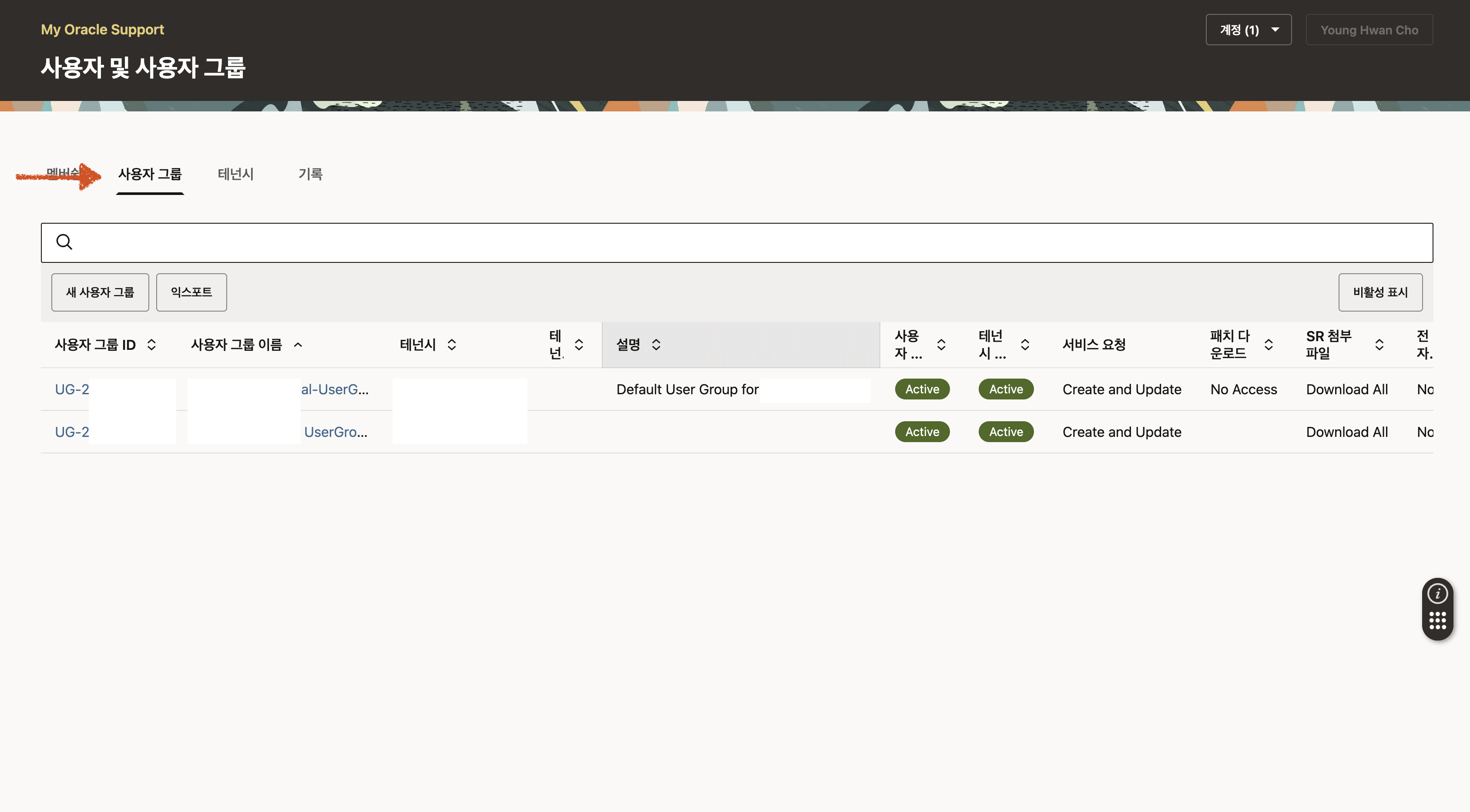1470x812 pixels.
Task: Open Young Hwan Cho user menu
Action: 1369,30
